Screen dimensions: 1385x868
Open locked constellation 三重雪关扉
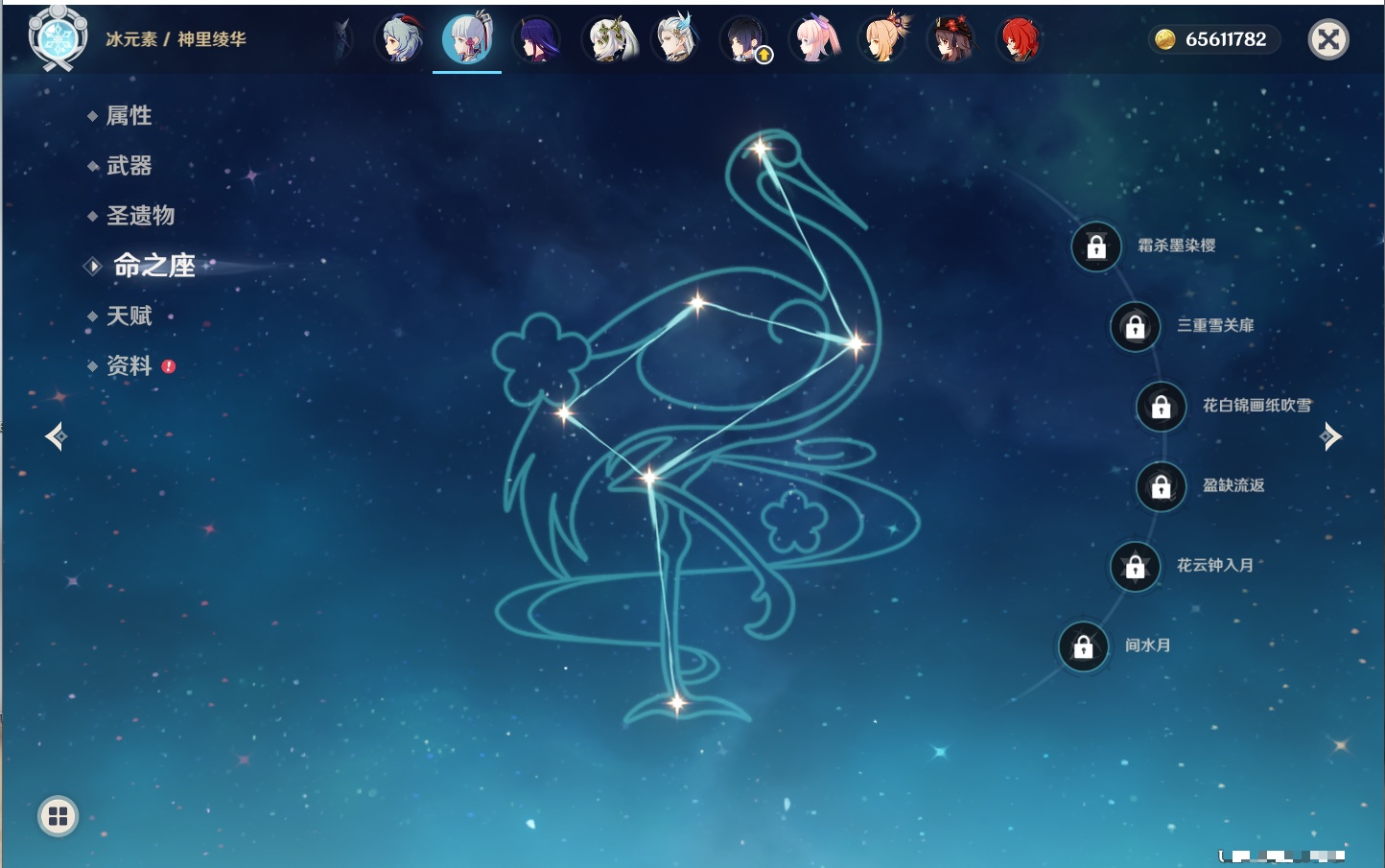tap(1135, 326)
